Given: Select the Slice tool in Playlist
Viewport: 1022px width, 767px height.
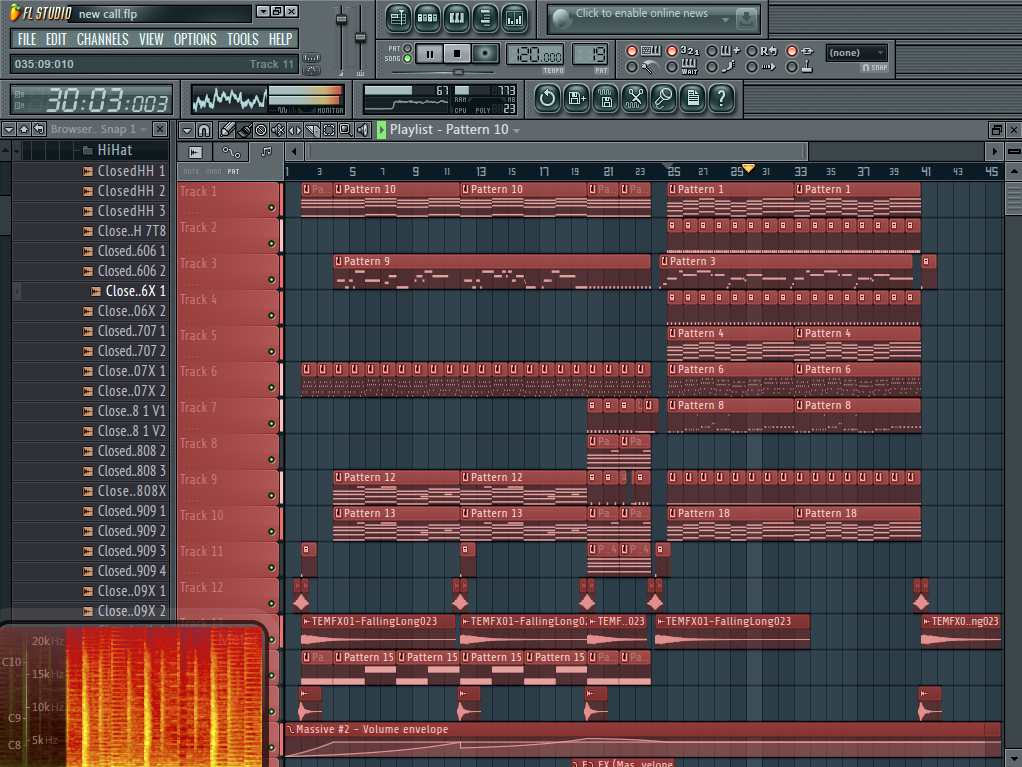Looking at the screenshot, I should click(312, 130).
